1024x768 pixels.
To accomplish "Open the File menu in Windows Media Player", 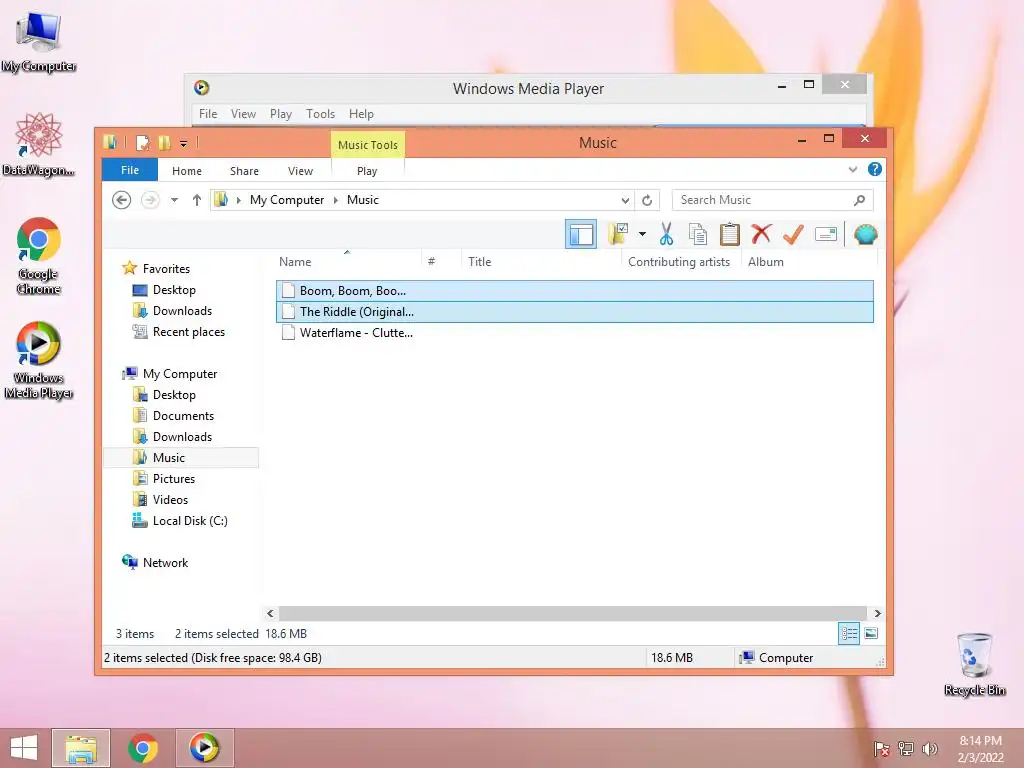I will click(x=208, y=114).
